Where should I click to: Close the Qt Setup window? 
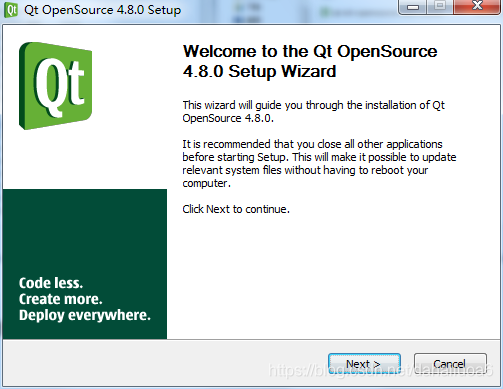(477, 6)
